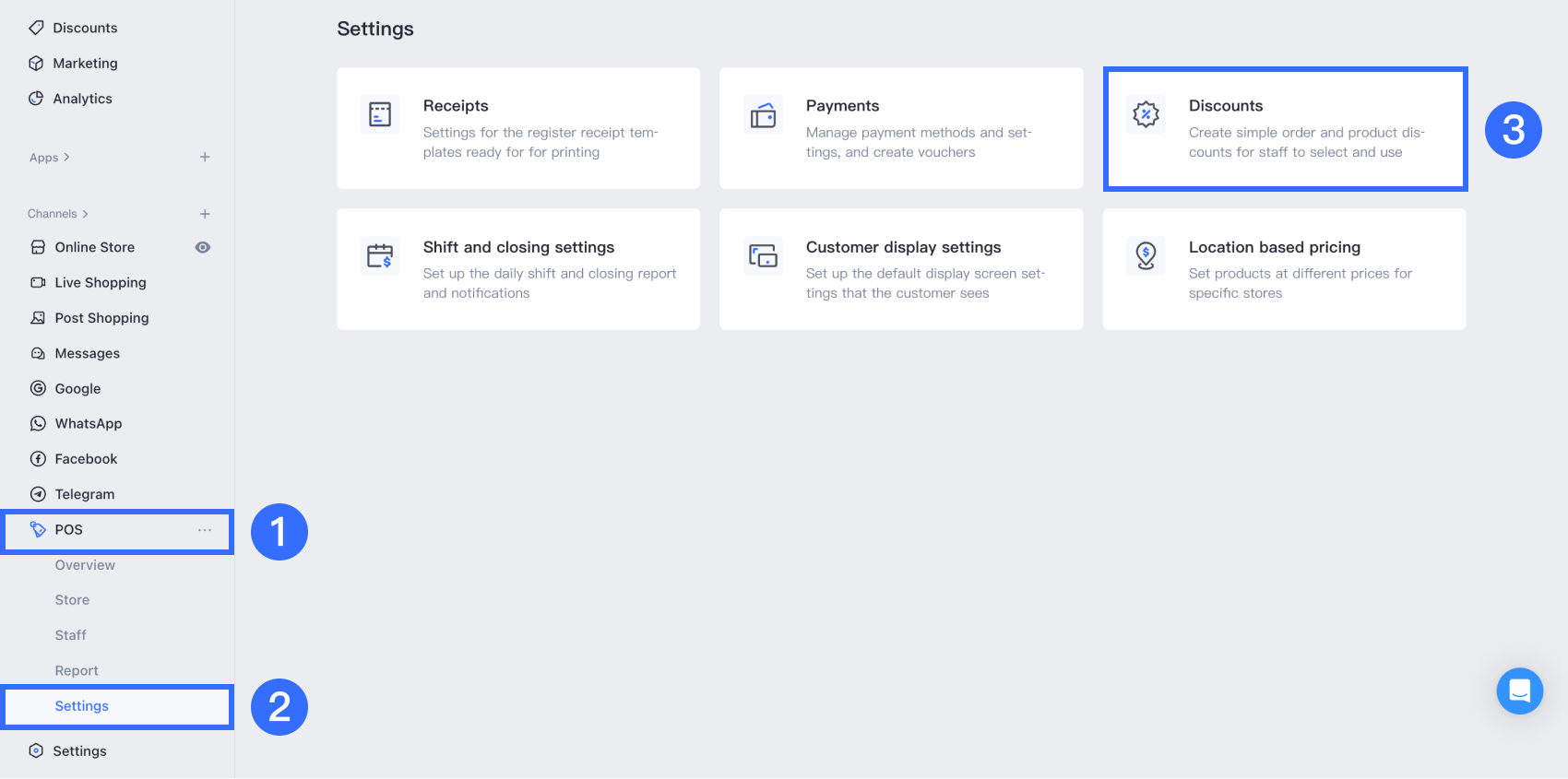Open the POS Report submenu item
Viewport: 1568px width, 779px height.
click(x=77, y=671)
